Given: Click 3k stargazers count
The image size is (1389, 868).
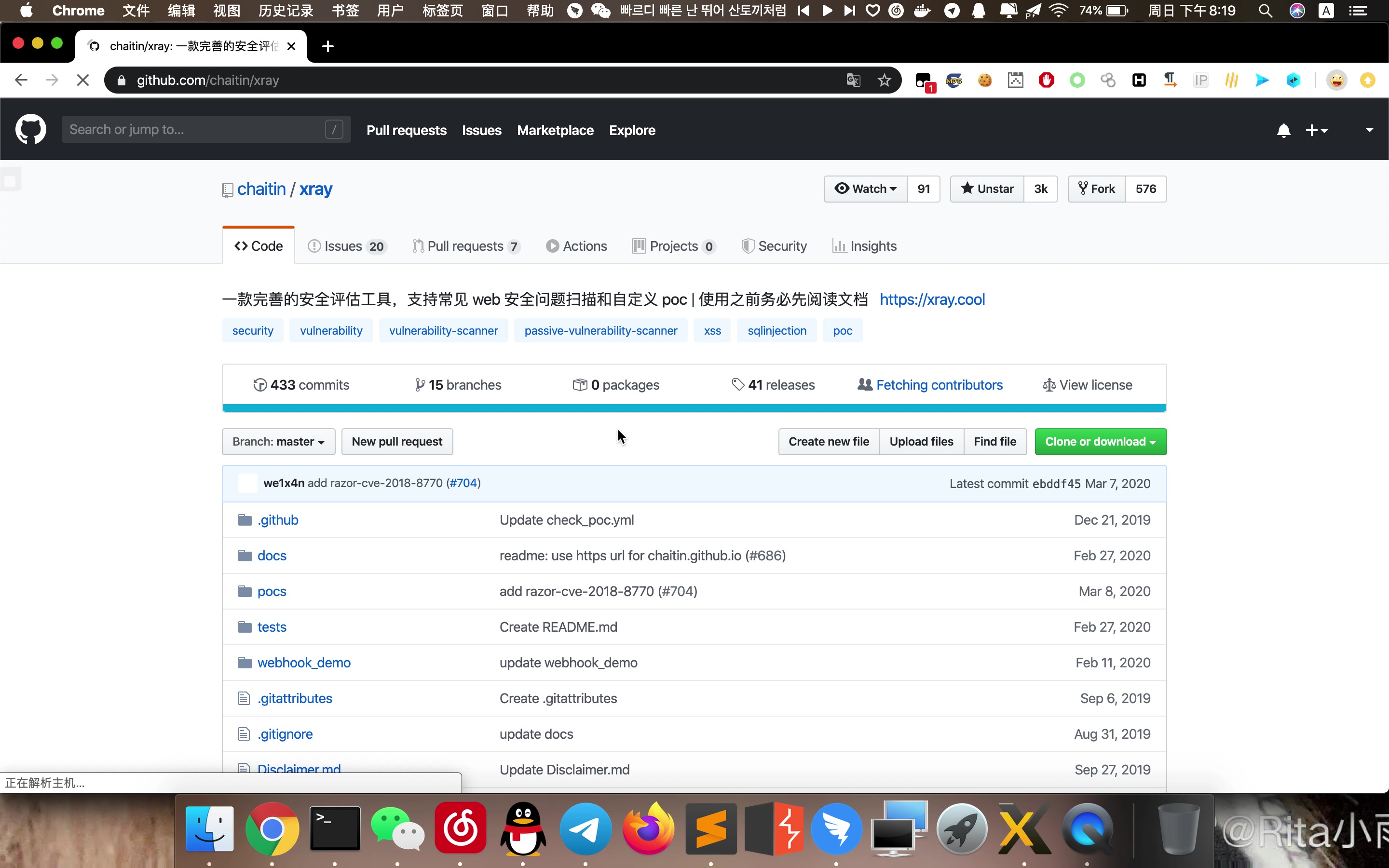Looking at the screenshot, I should pyautogui.click(x=1041, y=189).
